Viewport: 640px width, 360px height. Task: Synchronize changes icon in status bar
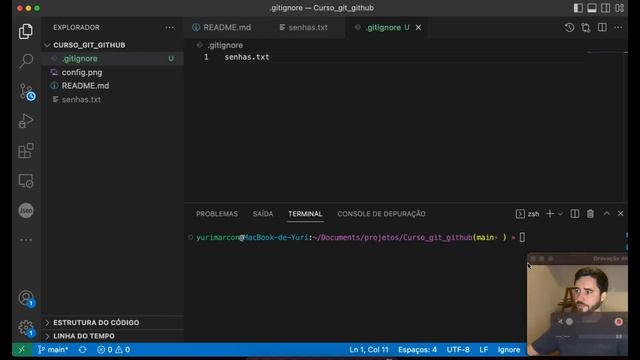click(x=82, y=350)
